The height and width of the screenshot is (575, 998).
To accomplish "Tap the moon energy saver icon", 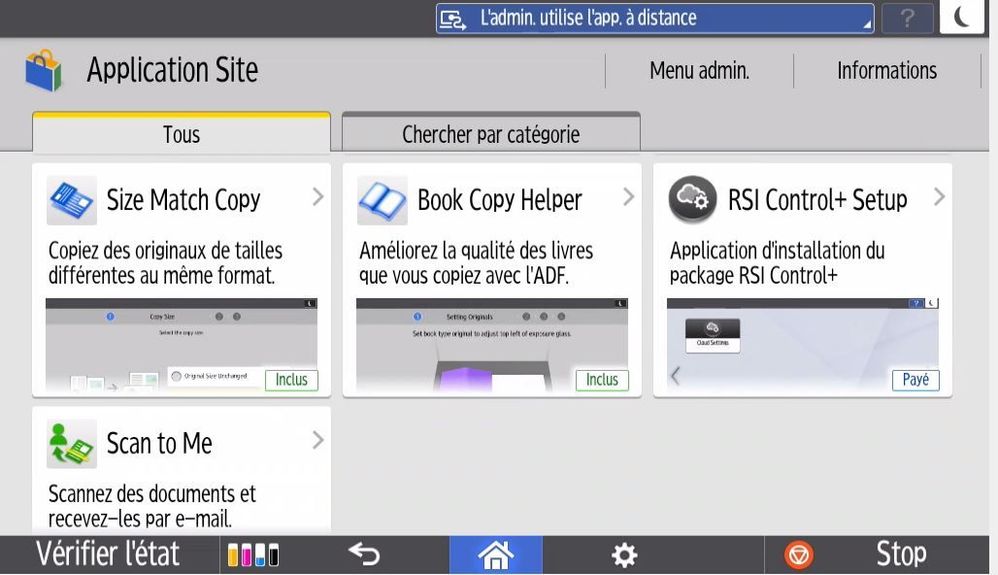I will [962, 17].
